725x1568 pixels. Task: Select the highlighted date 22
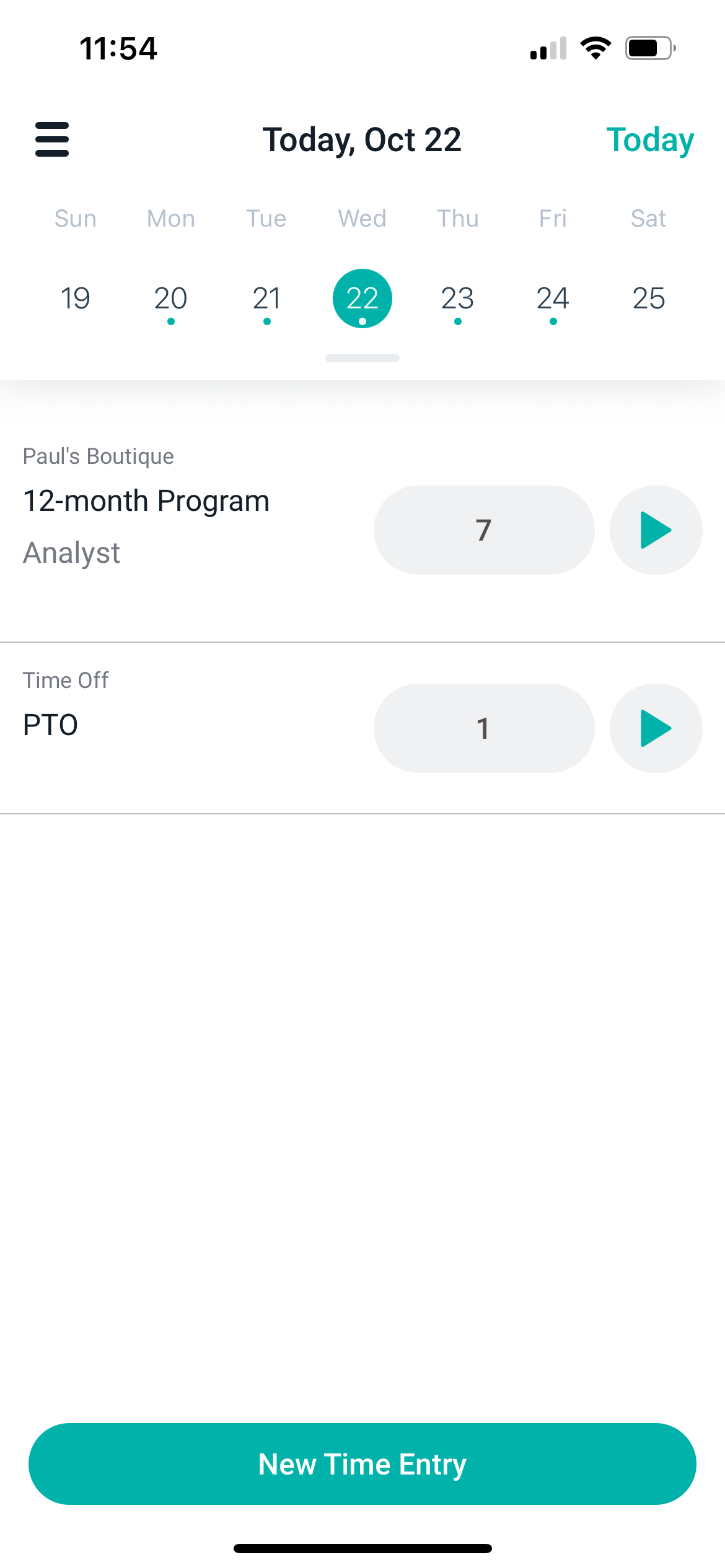[x=362, y=298]
